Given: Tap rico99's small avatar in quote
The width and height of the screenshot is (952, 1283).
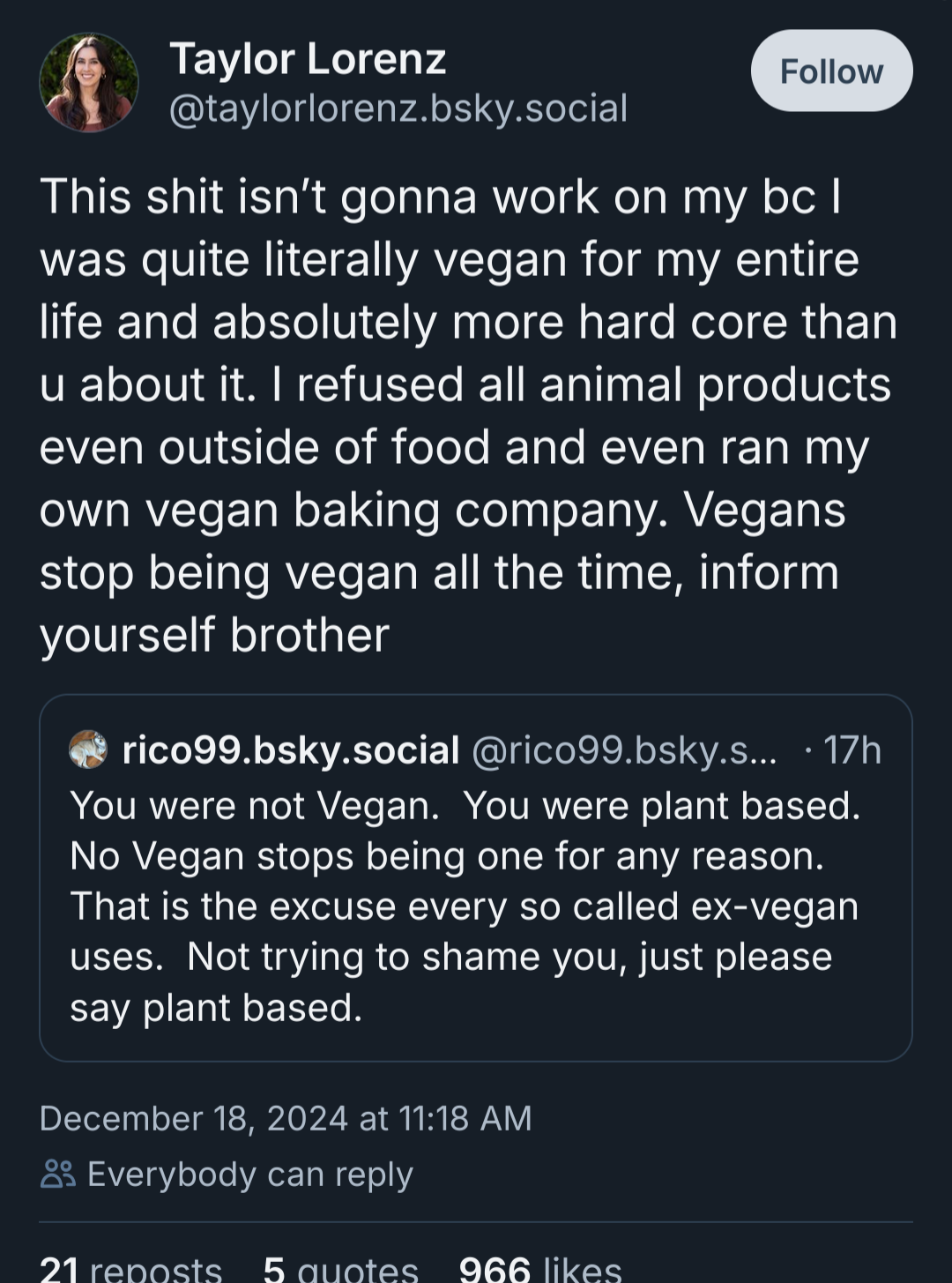Looking at the screenshot, I should click(x=88, y=750).
